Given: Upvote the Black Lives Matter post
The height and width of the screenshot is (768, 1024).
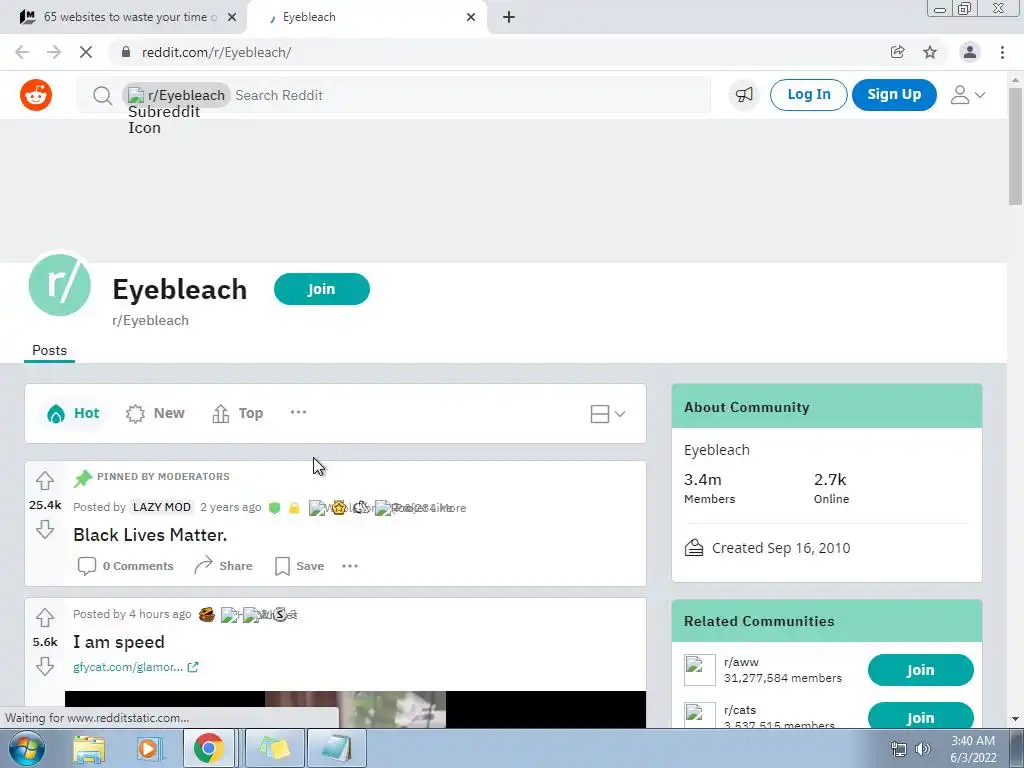Looking at the screenshot, I should pos(44,481).
